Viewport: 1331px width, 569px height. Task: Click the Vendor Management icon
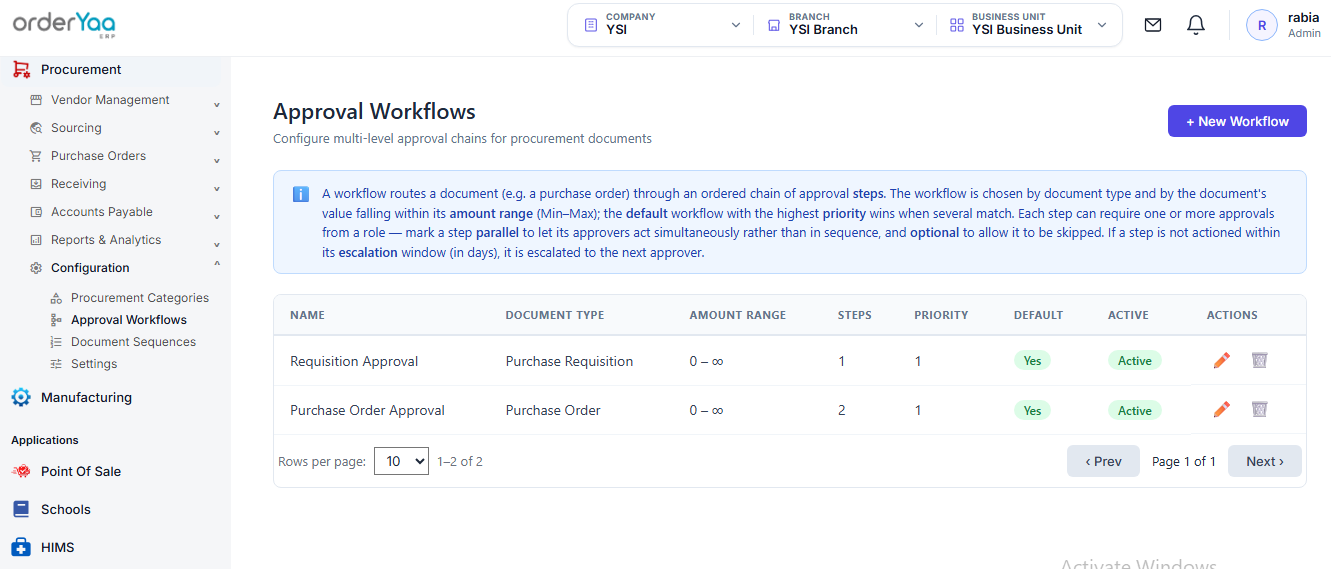pos(36,100)
